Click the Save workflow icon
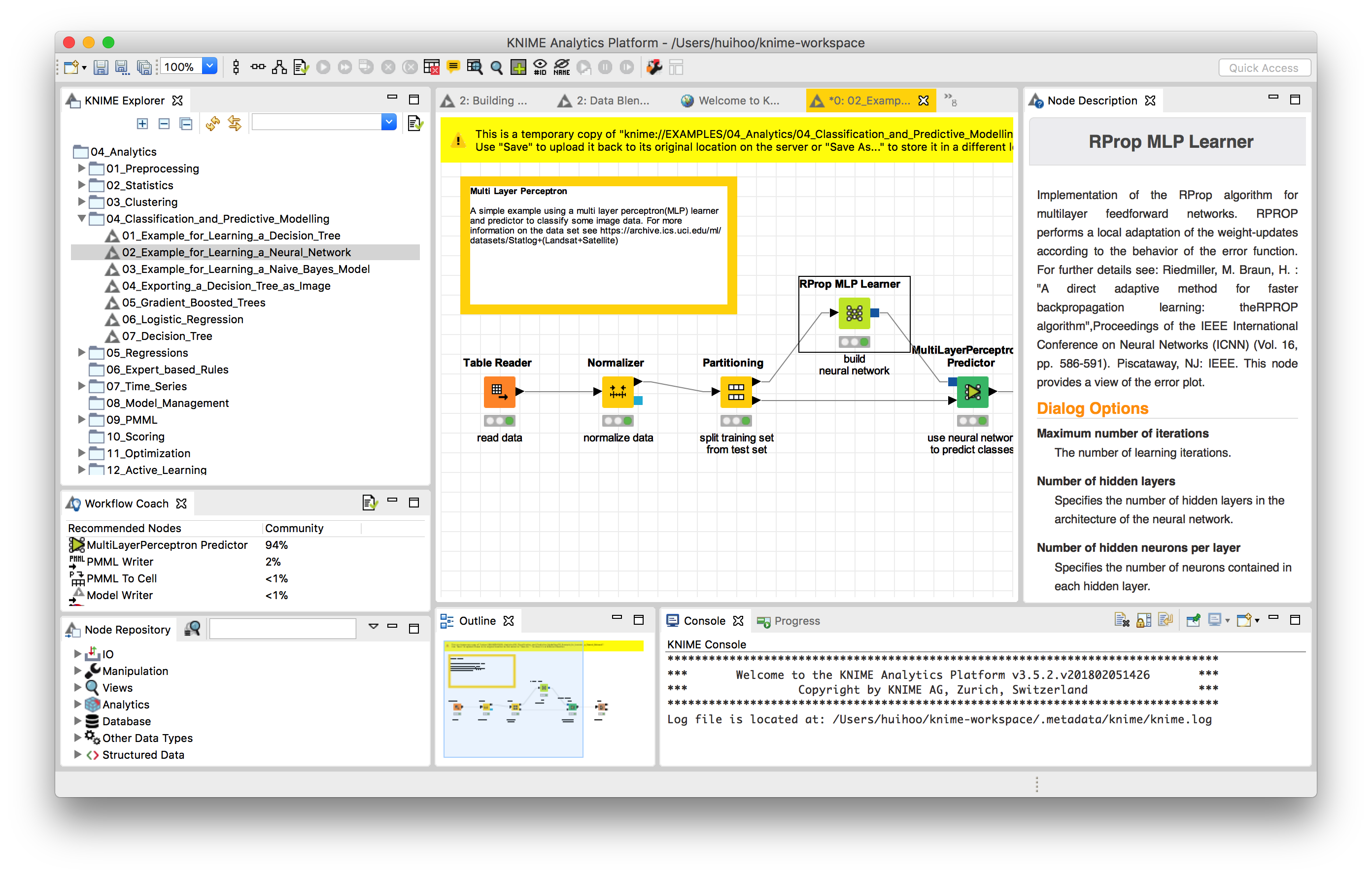The height and width of the screenshot is (876, 1372). pos(100,67)
